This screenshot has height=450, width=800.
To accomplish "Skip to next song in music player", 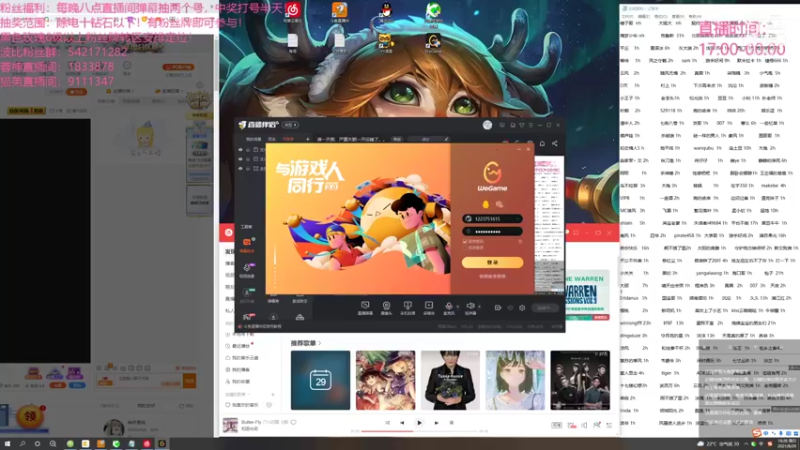I will 436,422.
